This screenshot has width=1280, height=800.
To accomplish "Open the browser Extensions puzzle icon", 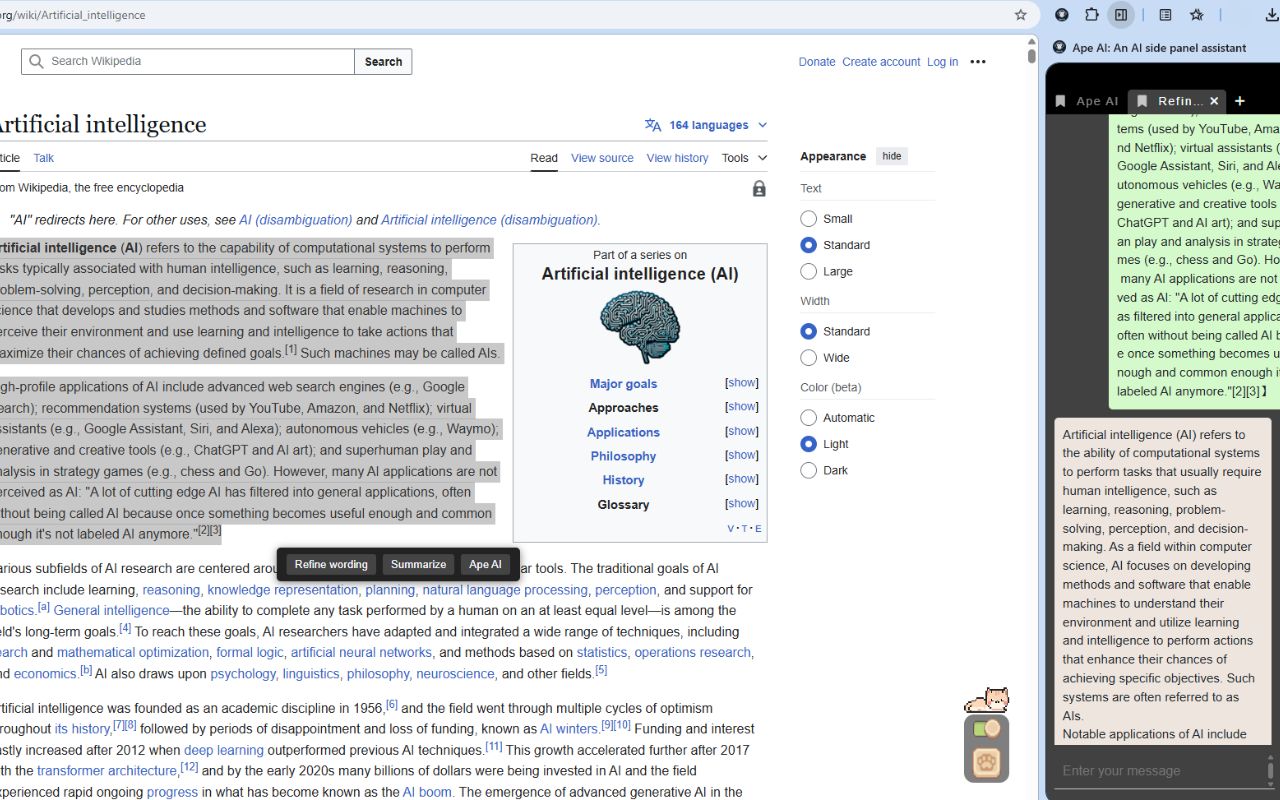I will click(x=1091, y=15).
